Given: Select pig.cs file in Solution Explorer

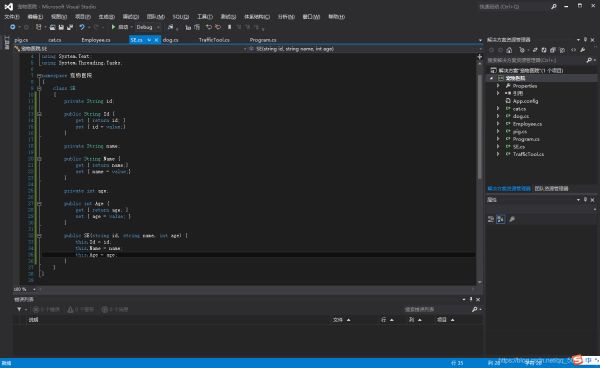Looking at the screenshot, I should (520, 132).
